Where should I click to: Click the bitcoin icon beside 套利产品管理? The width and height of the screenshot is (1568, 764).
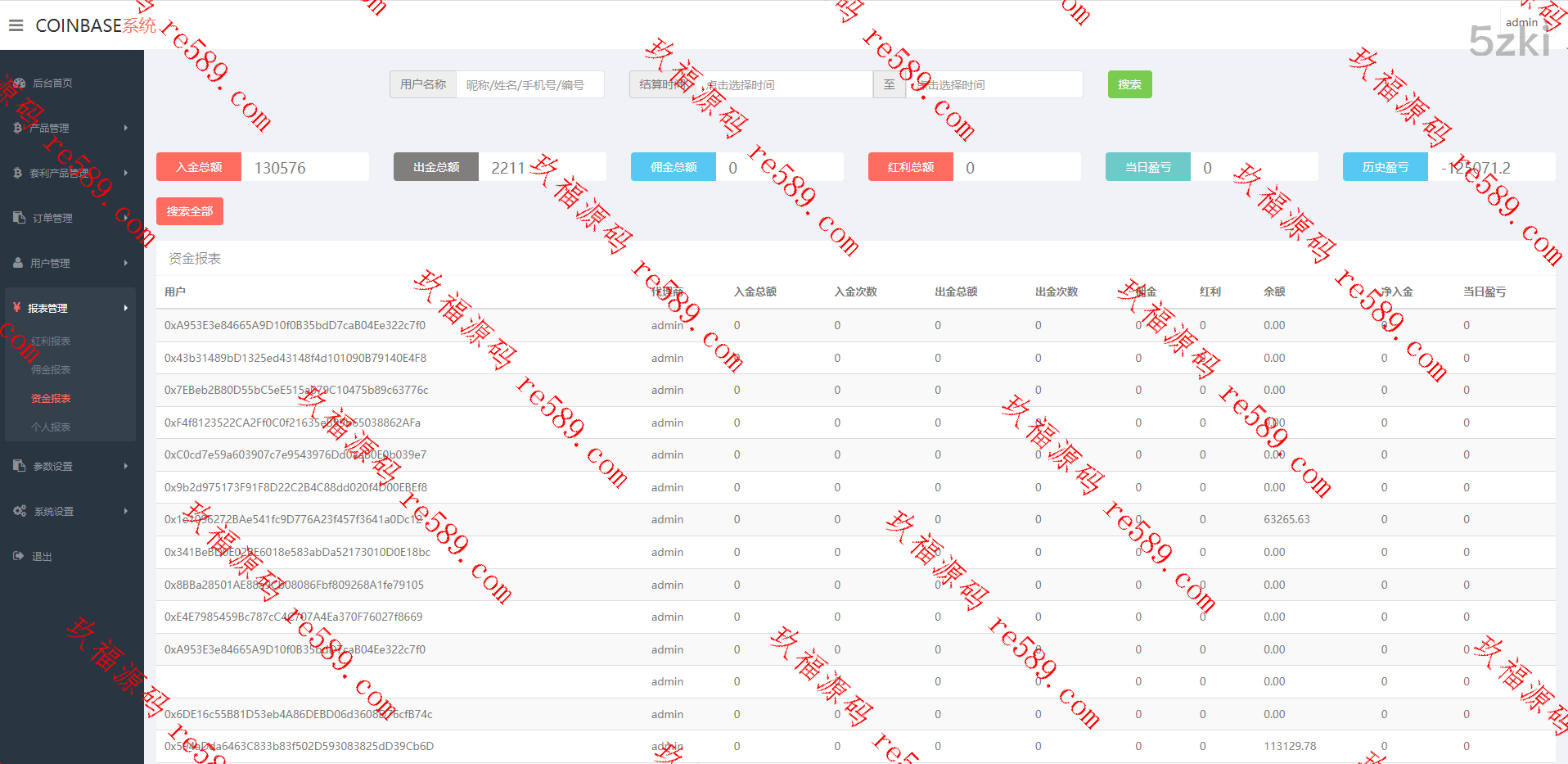click(x=18, y=174)
